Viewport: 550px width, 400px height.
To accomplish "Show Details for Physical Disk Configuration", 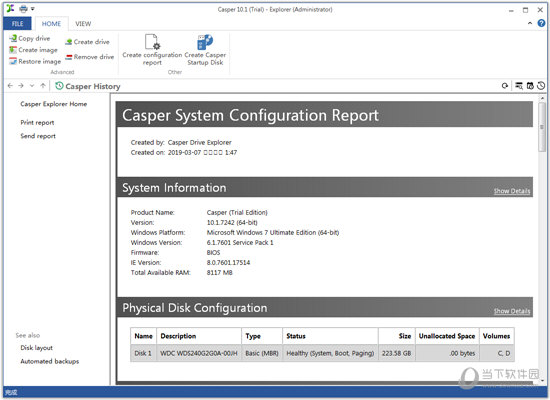I will (512, 311).
